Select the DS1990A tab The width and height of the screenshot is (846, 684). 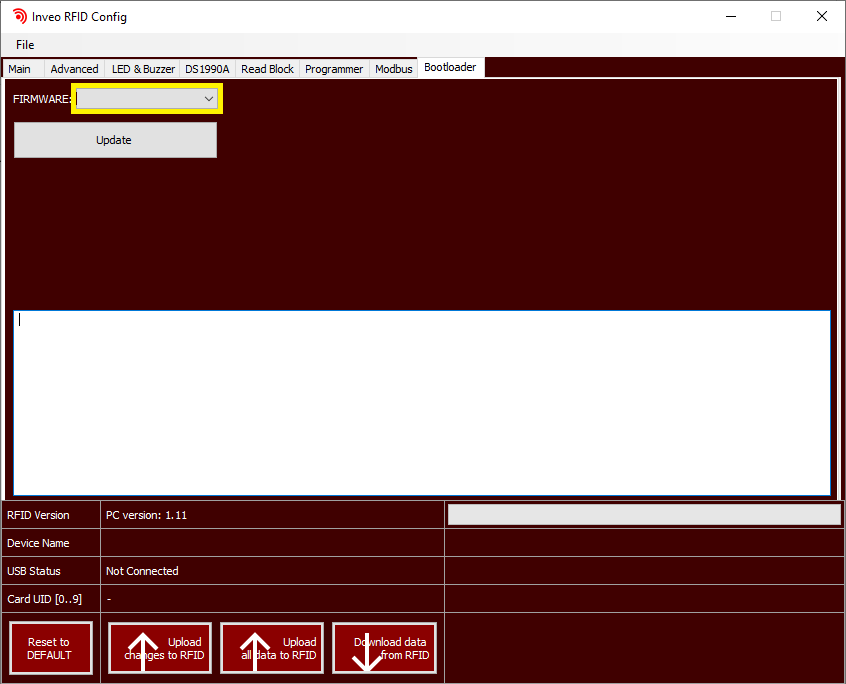pos(207,69)
